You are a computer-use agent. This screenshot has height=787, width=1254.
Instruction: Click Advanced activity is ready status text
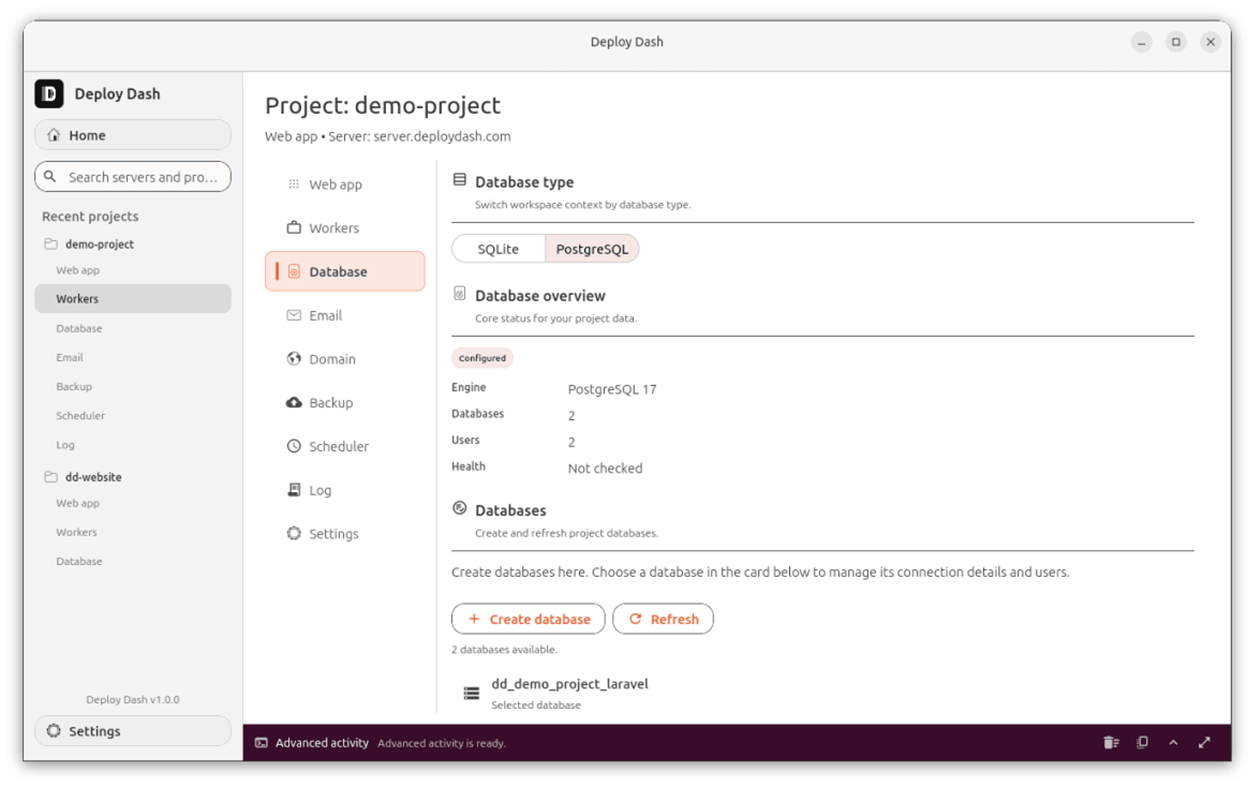click(x=442, y=743)
